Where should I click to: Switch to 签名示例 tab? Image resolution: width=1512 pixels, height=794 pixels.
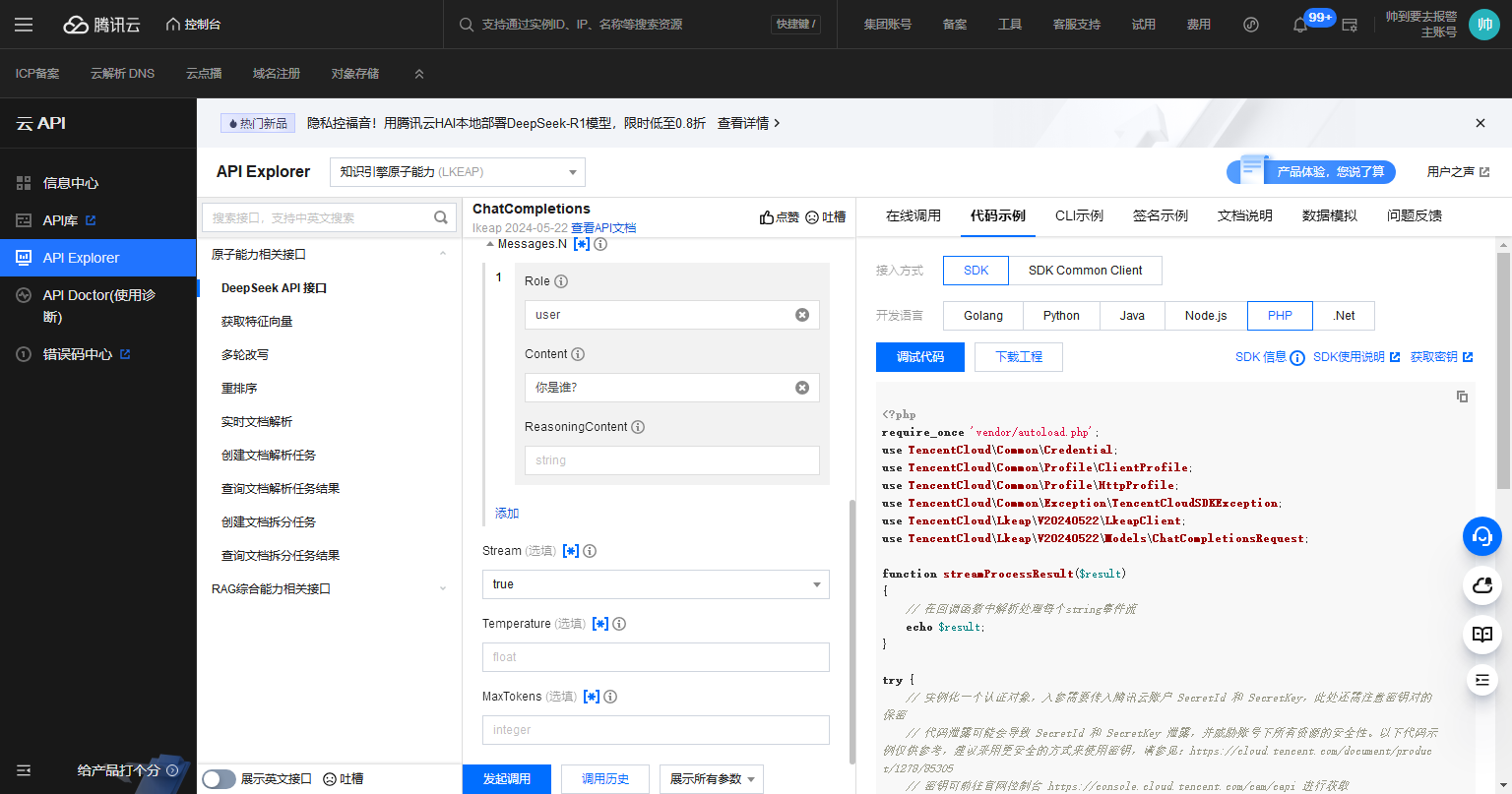pos(1161,215)
